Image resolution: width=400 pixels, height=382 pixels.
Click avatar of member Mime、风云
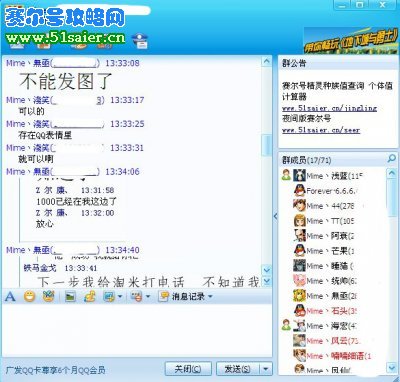[299, 340]
